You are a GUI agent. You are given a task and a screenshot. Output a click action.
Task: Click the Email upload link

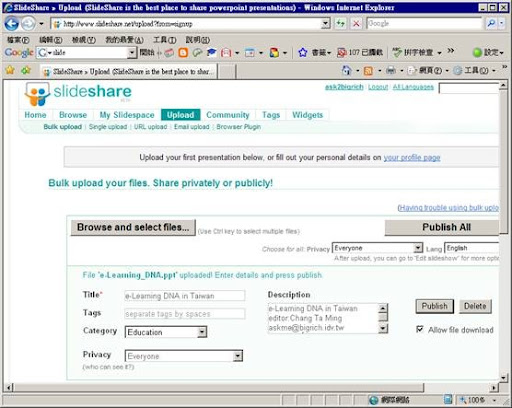tap(192, 127)
